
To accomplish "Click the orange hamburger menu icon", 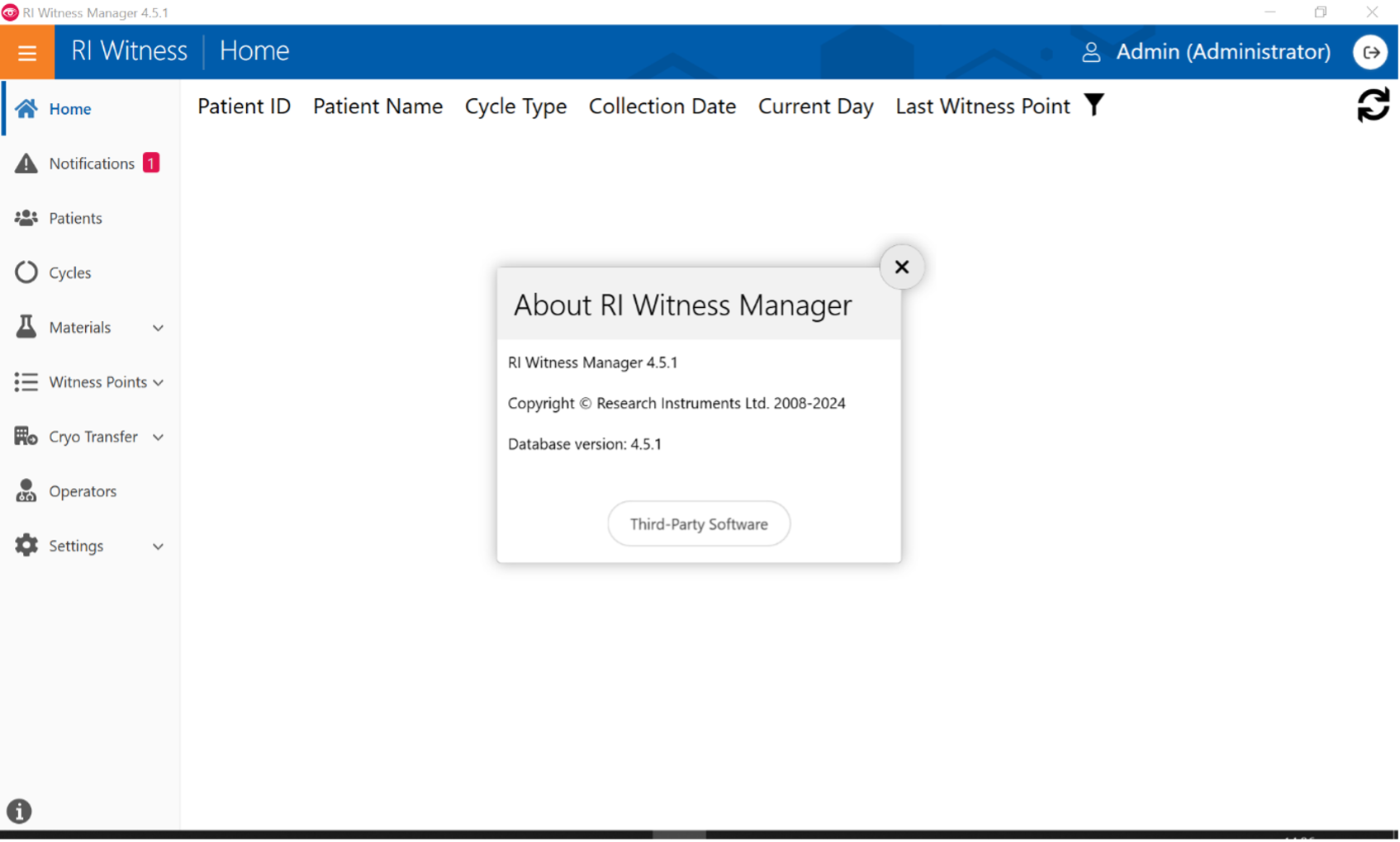I will pyautogui.click(x=27, y=53).
